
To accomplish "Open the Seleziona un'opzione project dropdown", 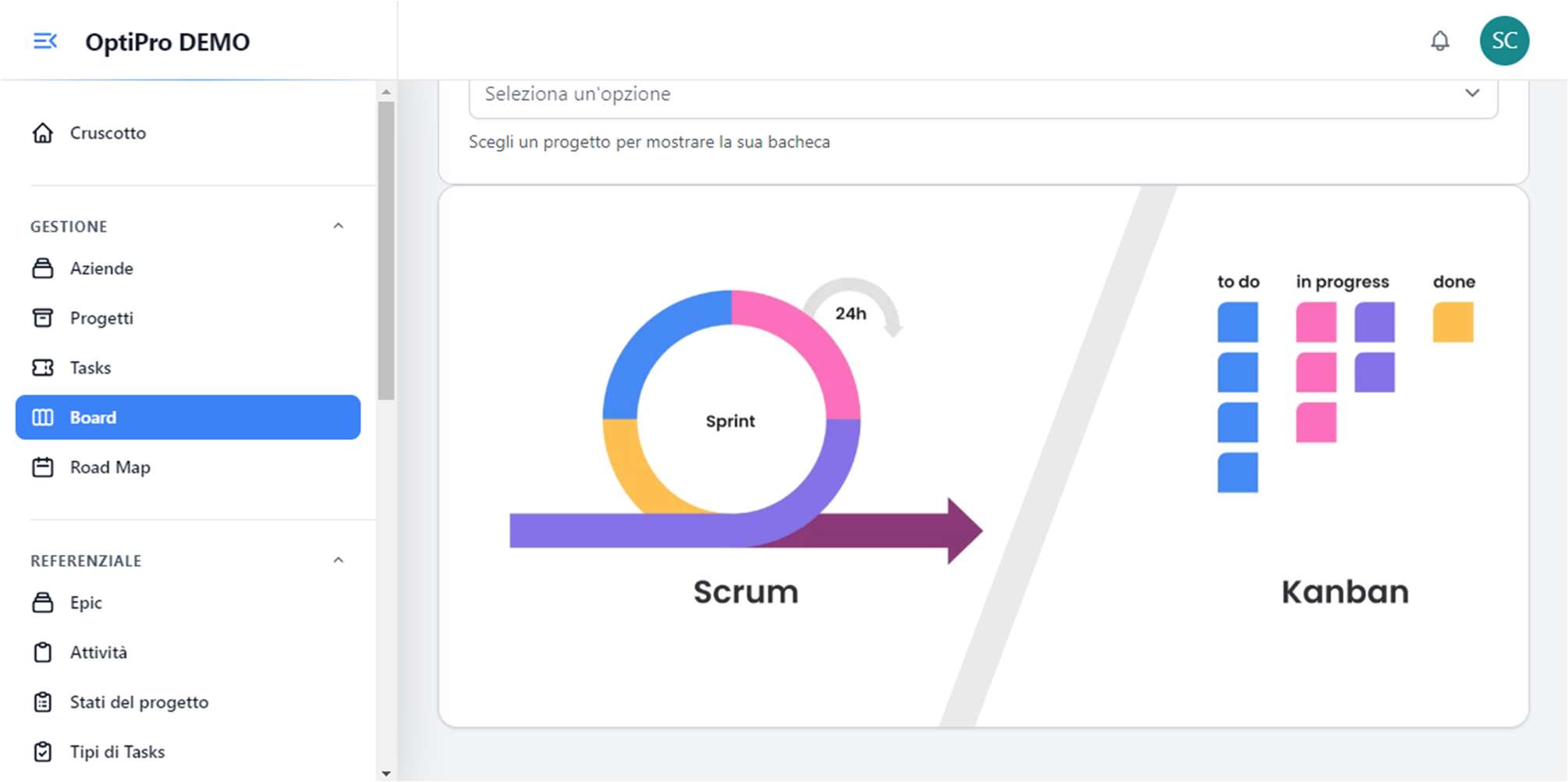I will [982, 94].
